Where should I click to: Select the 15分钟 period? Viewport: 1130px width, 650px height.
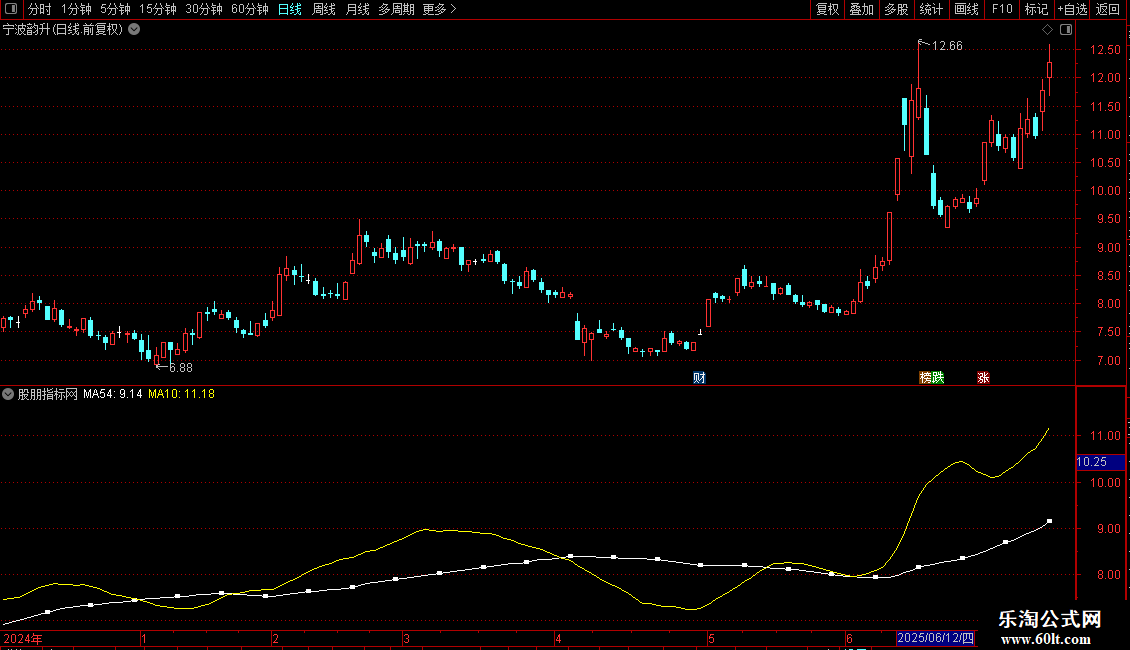coord(158,9)
